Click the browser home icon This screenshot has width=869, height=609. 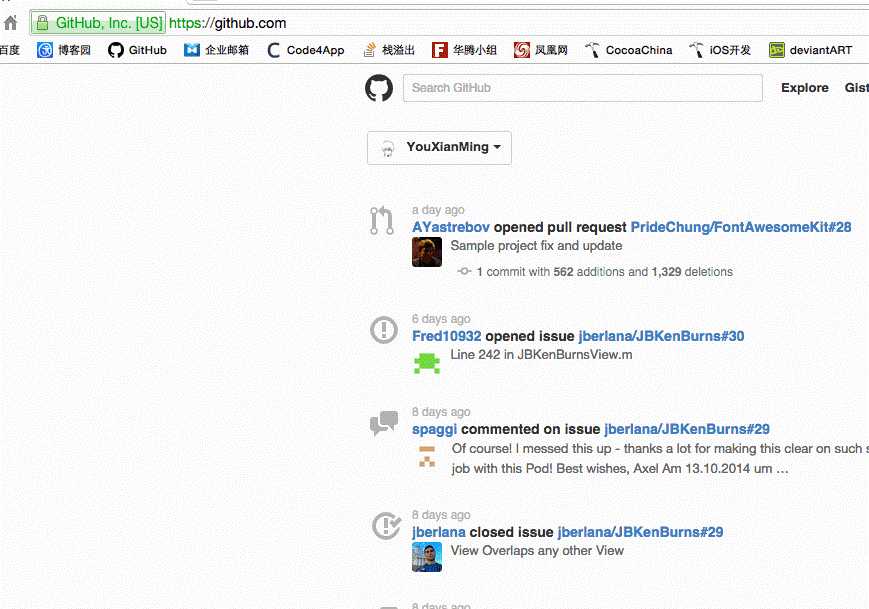[x=11, y=23]
